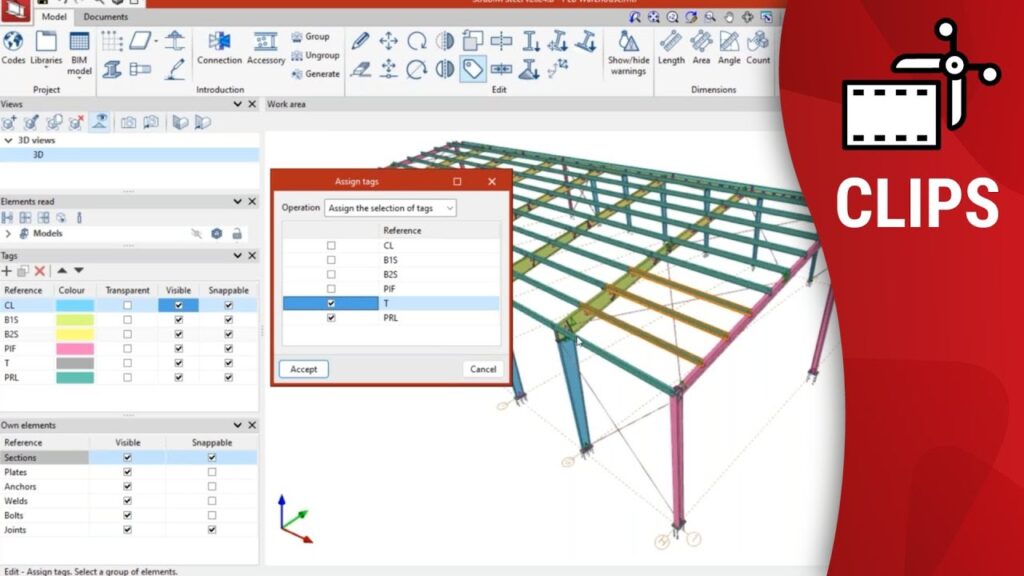
Task: Toggle Transparent checkbox for B1S tag
Action: (x=127, y=320)
